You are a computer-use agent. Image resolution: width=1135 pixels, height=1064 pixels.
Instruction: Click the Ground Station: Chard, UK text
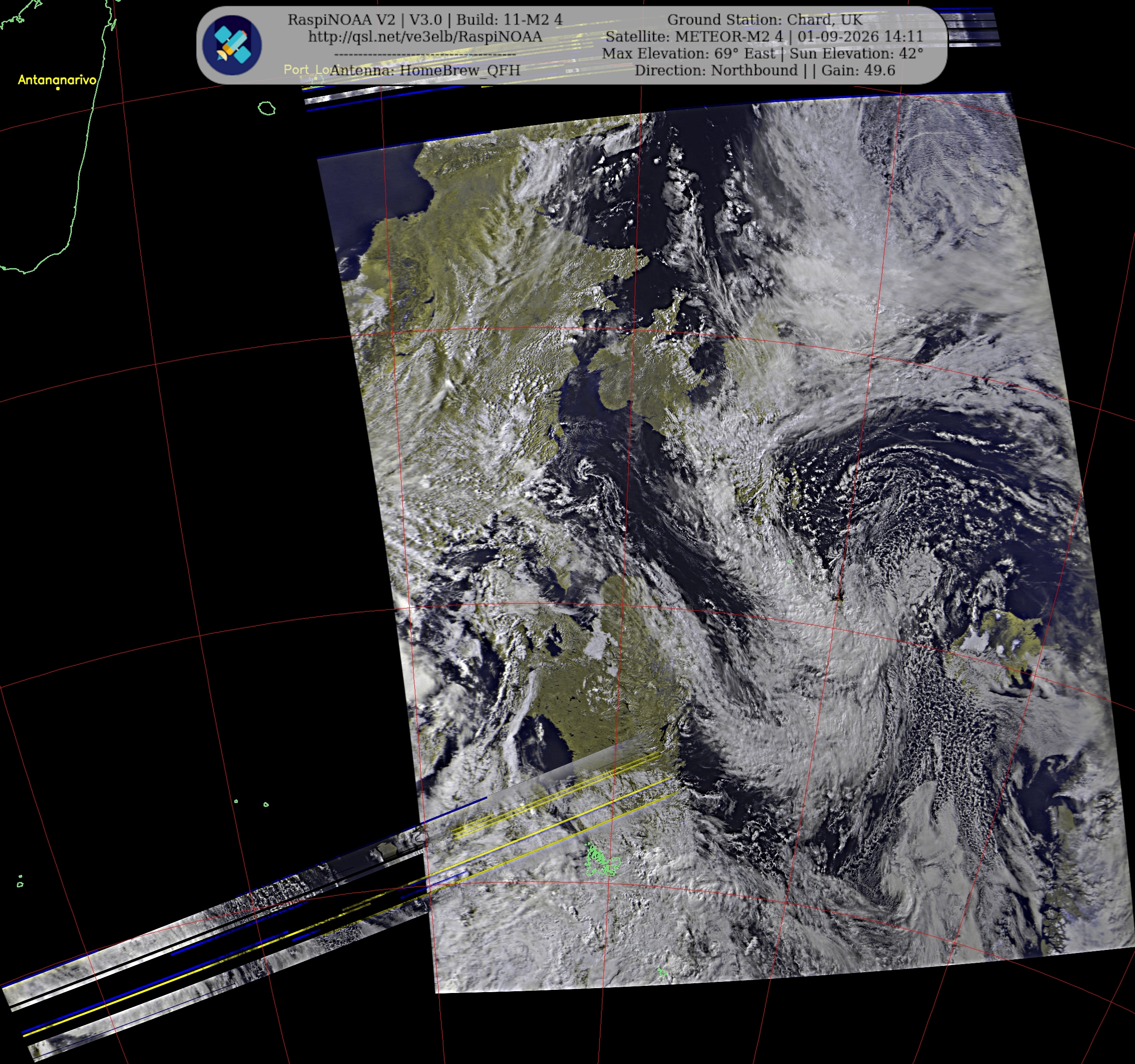[x=765, y=20]
